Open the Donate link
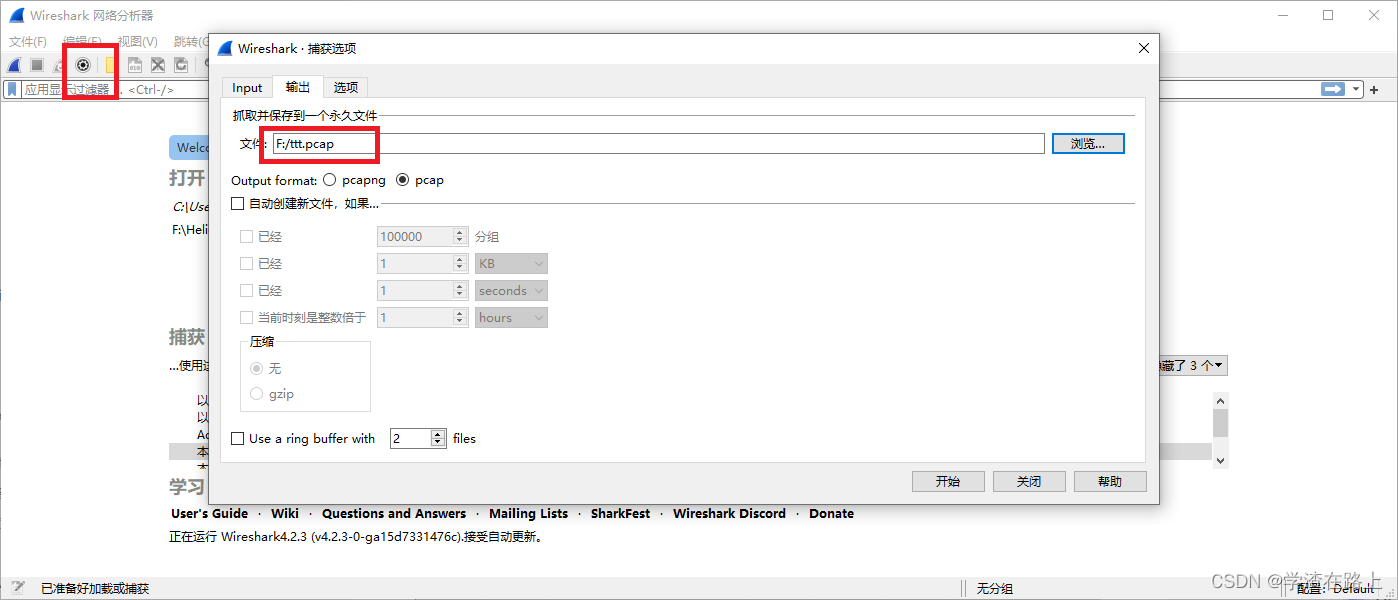Screen dimensions: 1398x600 coord(831,514)
